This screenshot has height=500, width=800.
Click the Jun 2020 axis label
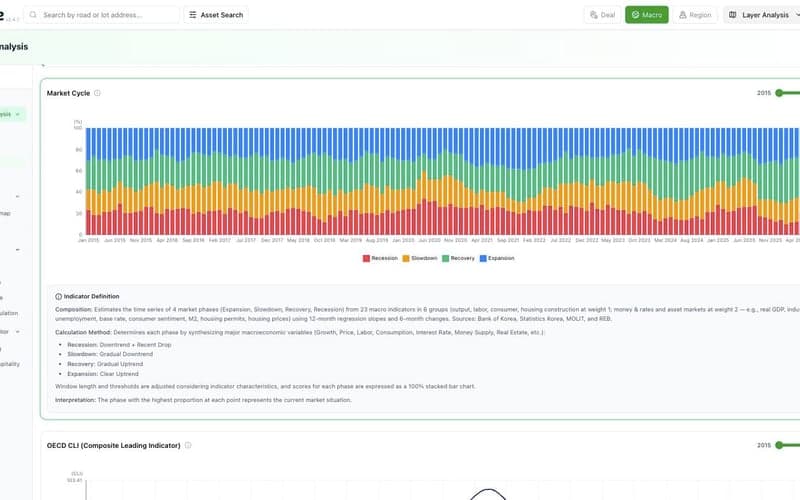429,240
